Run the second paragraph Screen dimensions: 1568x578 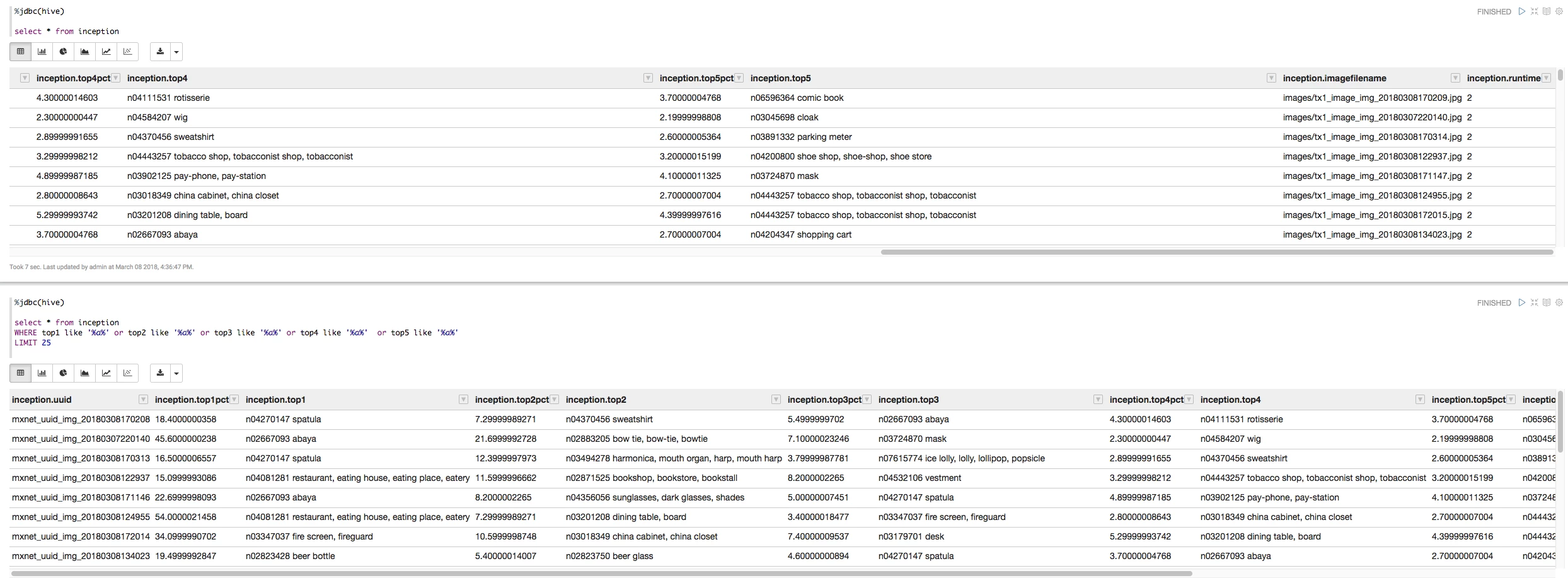click(1522, 303)
